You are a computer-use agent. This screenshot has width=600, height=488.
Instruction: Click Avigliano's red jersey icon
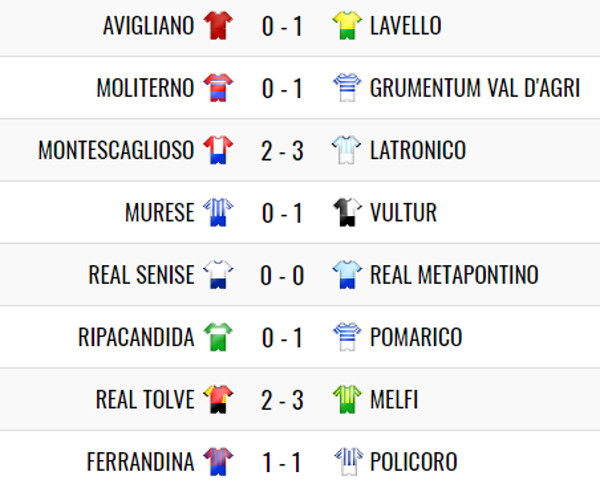218,26
